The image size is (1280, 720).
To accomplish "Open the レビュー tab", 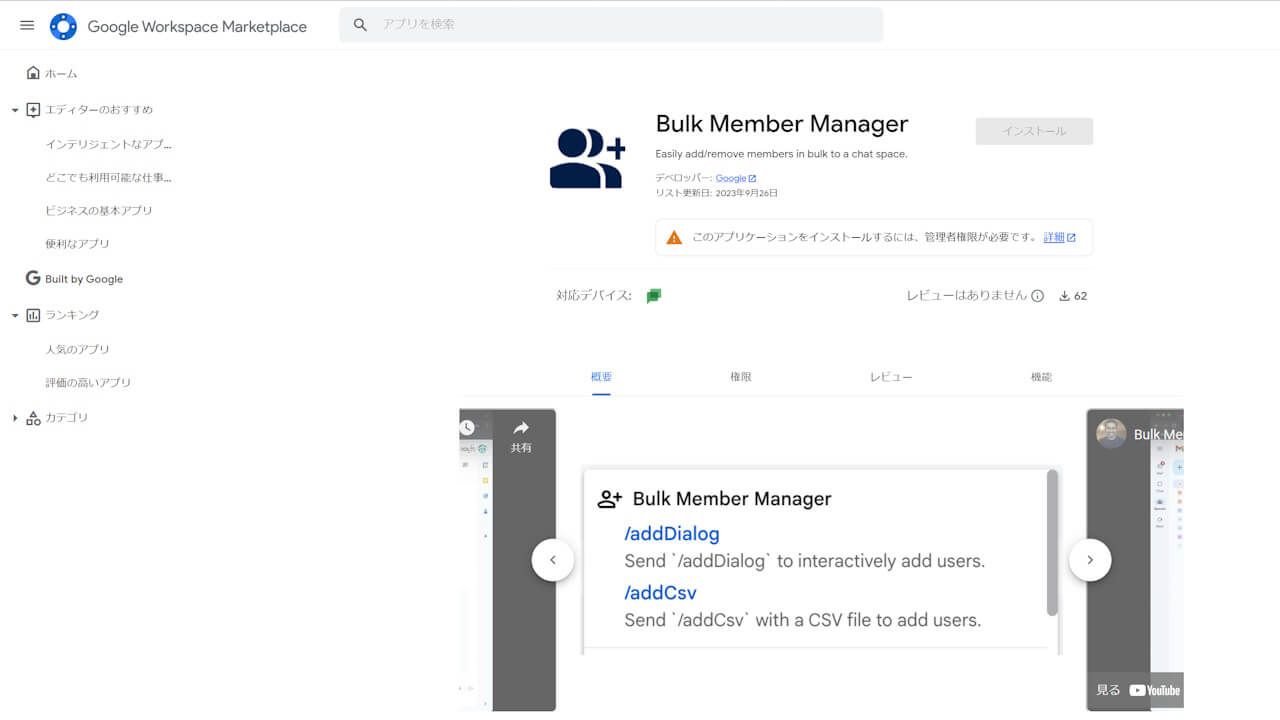I will tap(890, 377).
